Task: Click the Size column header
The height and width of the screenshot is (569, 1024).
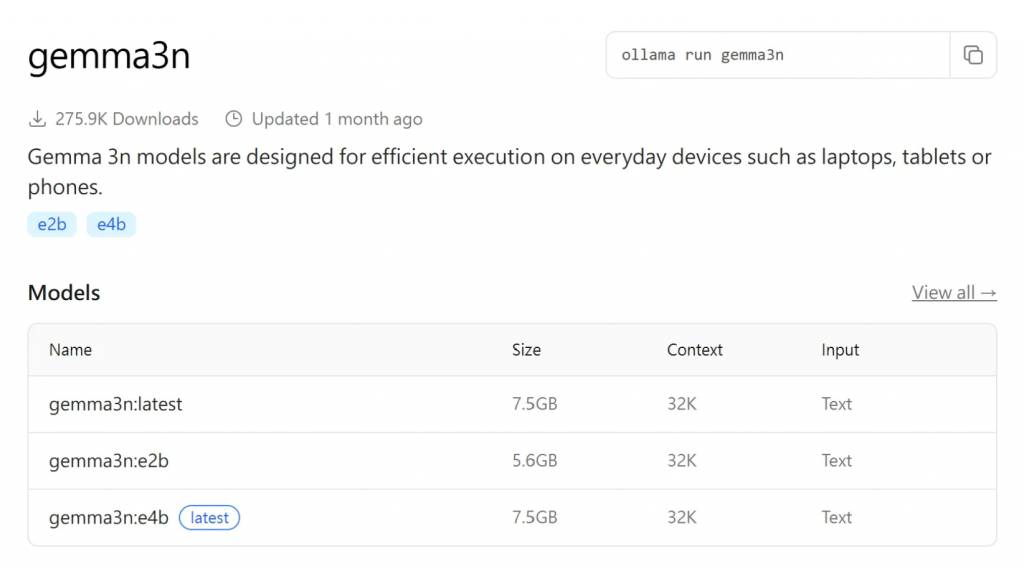Action: [526, 350]
